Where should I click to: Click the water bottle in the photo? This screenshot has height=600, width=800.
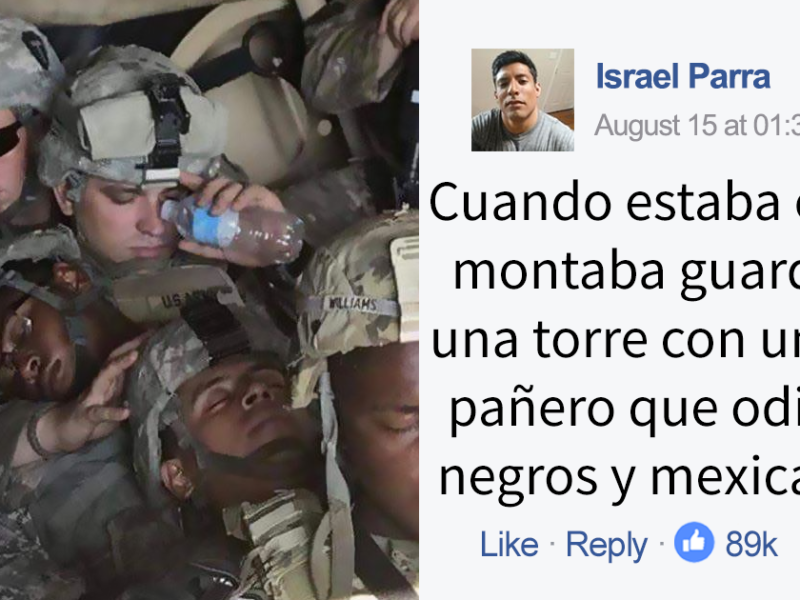pos(233,228)
